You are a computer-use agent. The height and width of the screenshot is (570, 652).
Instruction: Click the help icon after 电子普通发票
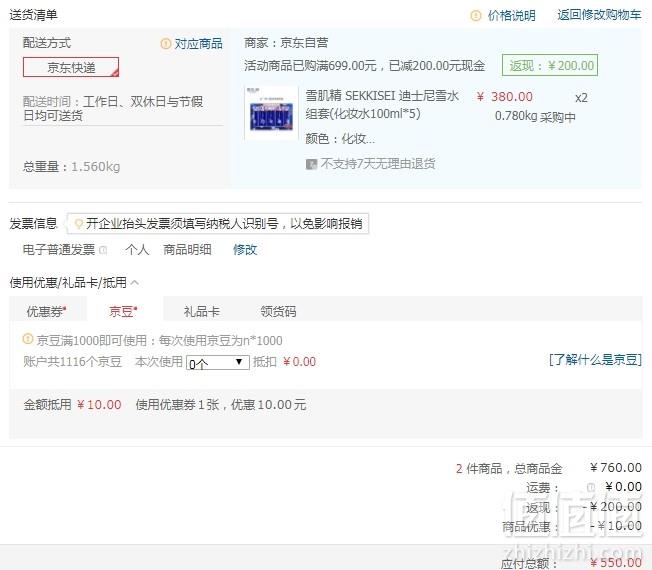click(103, 250)
